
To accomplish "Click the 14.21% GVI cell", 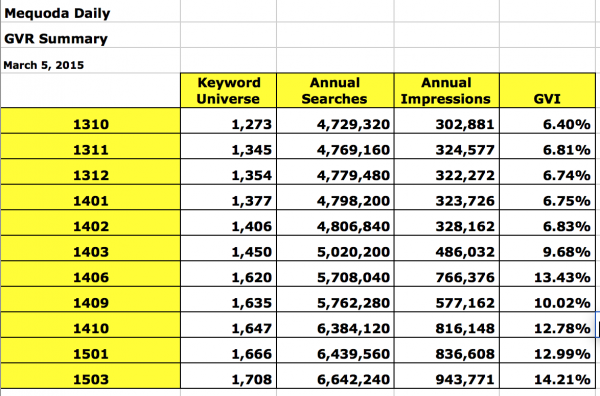I will click(548, 376).
